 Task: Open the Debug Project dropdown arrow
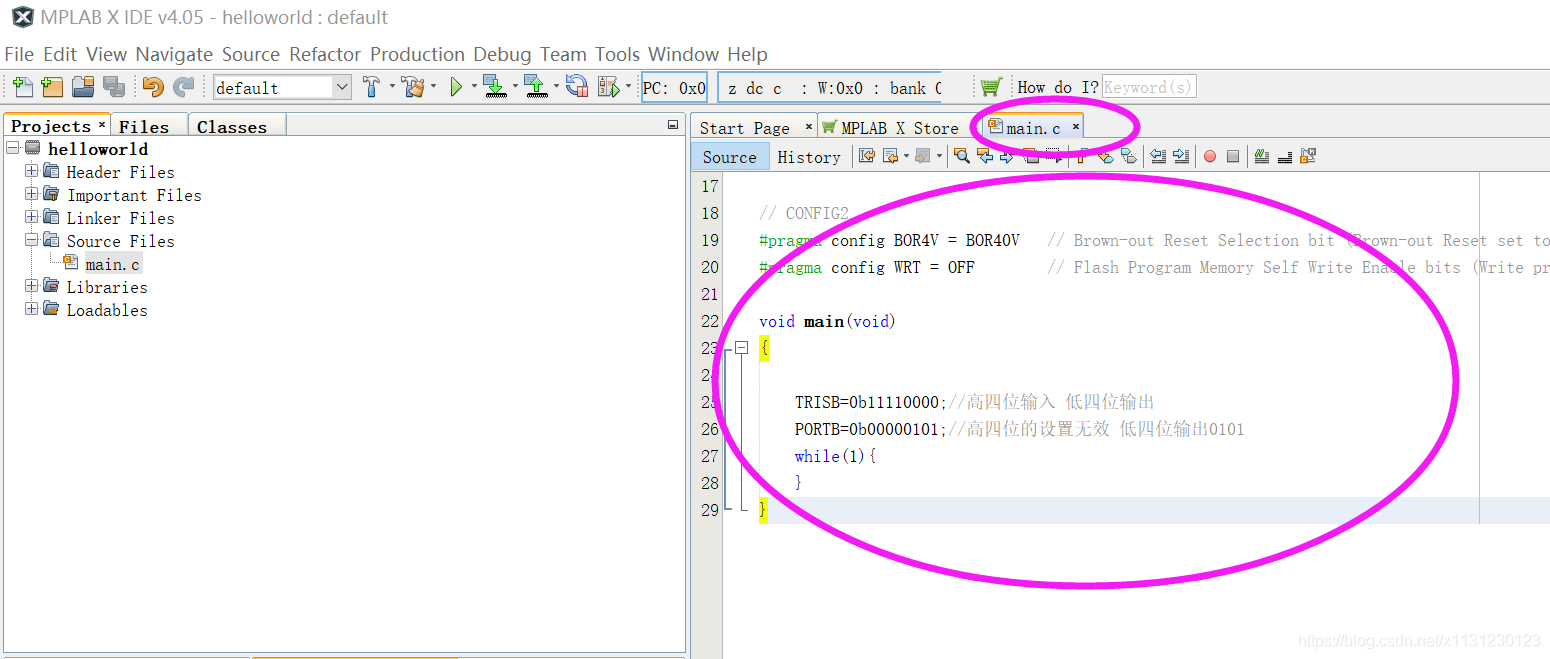click(x=629, y=87)
